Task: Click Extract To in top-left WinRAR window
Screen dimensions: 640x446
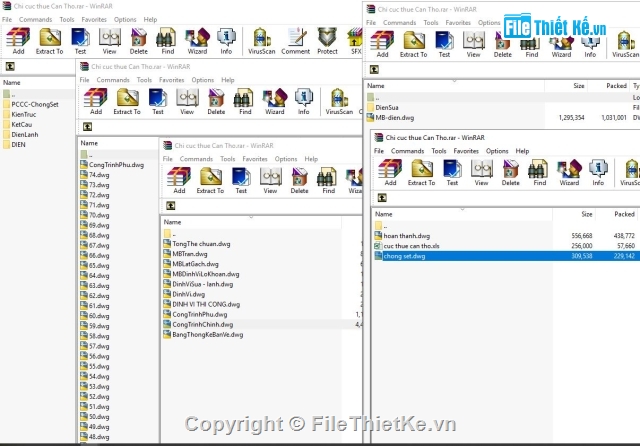Action: pyautogui.click(x=49, y=41)
